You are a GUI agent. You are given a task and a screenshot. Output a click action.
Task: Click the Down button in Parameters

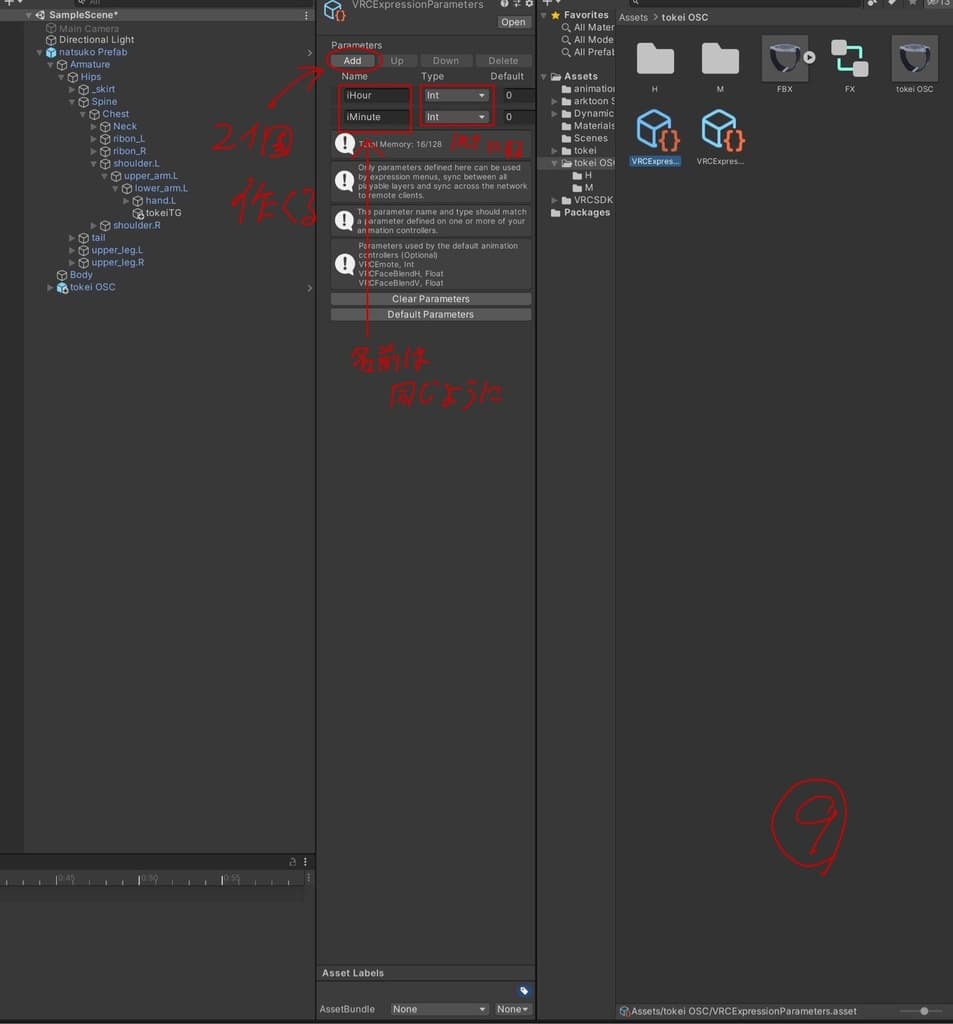445,61
